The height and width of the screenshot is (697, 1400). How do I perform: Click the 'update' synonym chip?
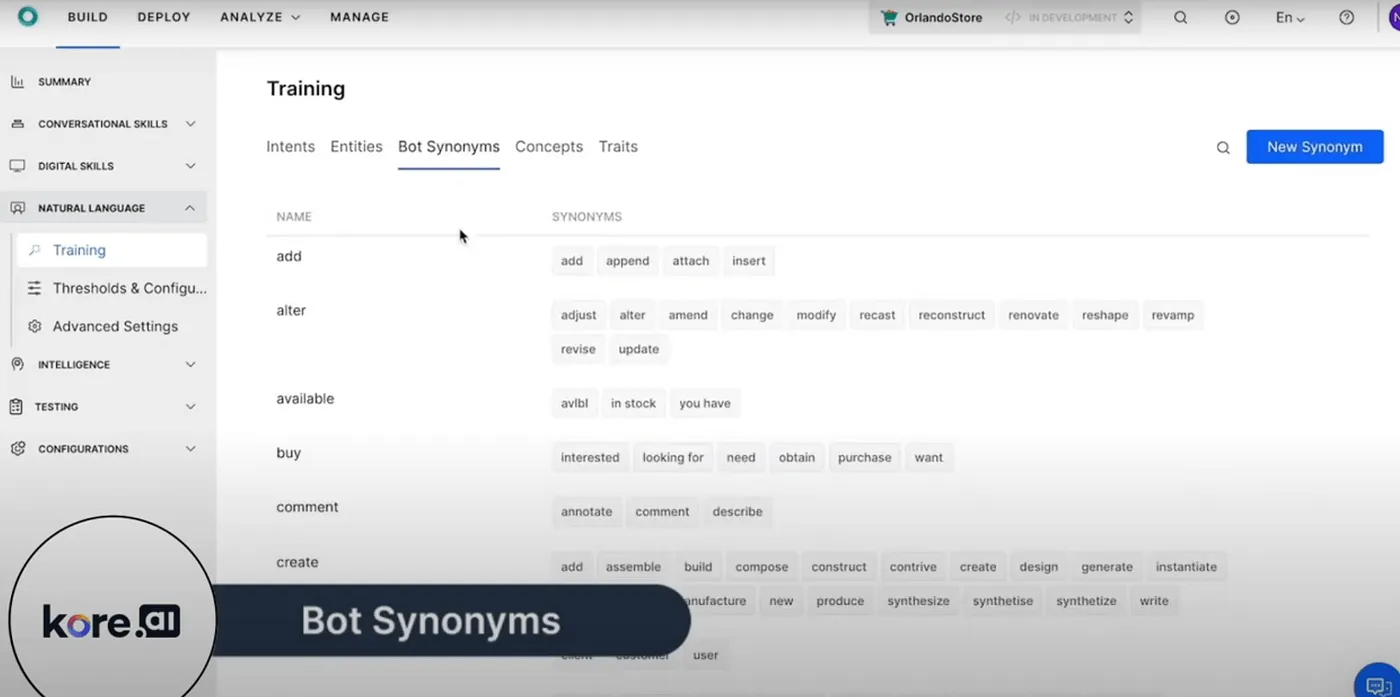coord(638,349)
